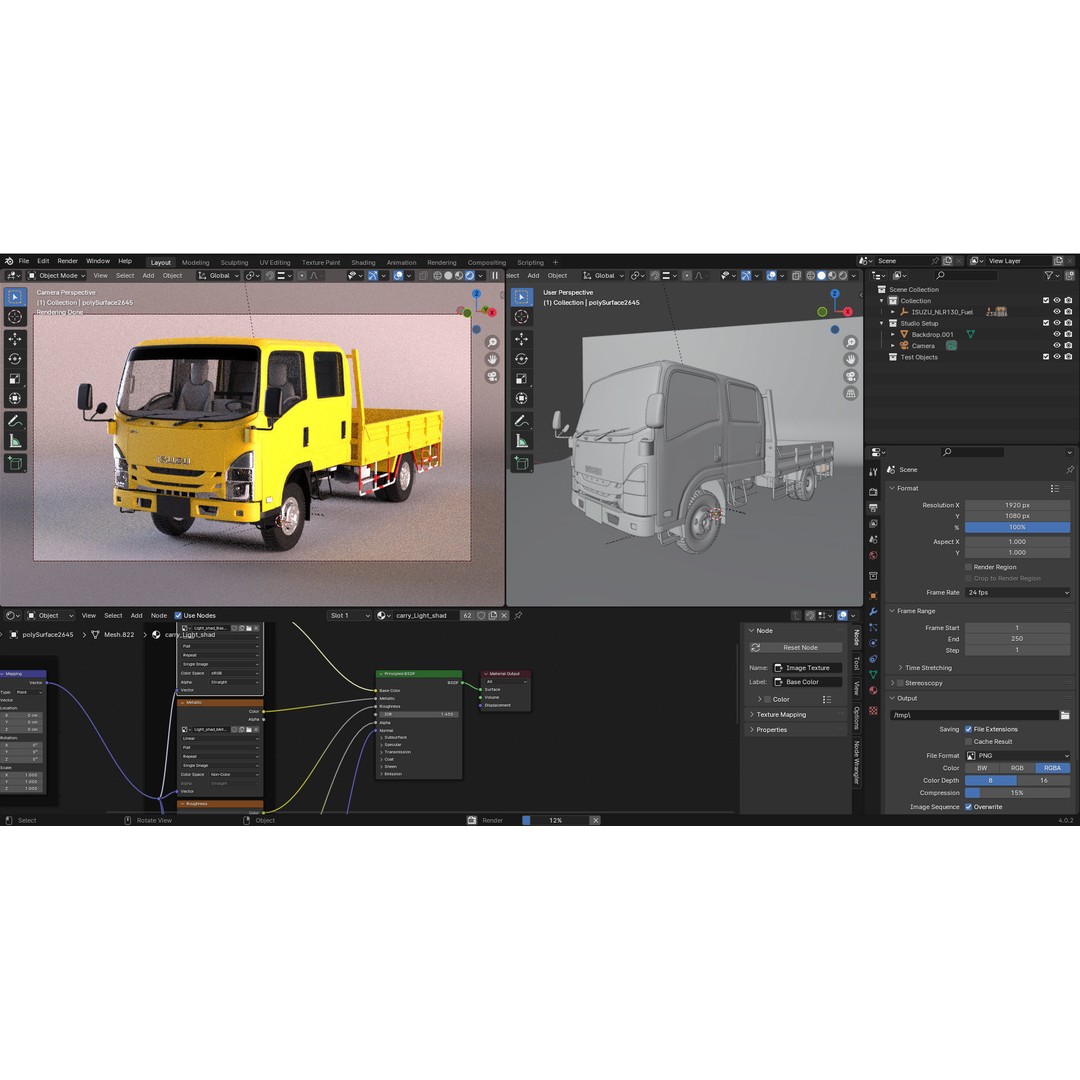This screenshot has height=1080, width=1080.
Task: Open the Render menu
Action: [x=68, y=262]
